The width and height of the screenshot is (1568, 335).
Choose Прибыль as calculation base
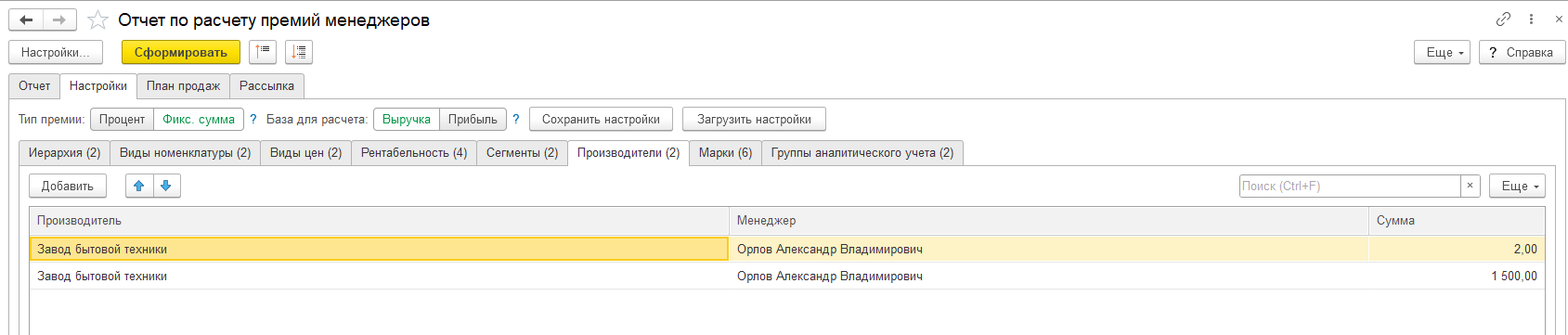click(473, 119)
